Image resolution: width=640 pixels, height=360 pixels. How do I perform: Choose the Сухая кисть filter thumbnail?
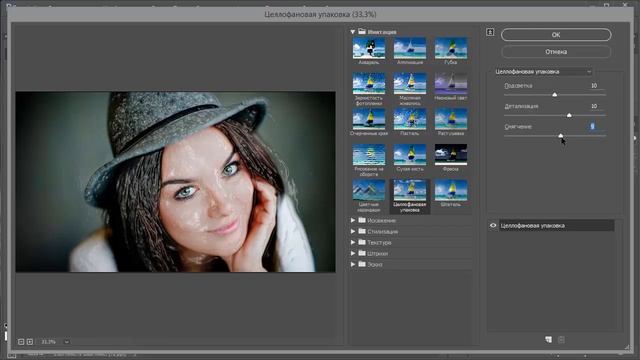click(x=410, y=154)
